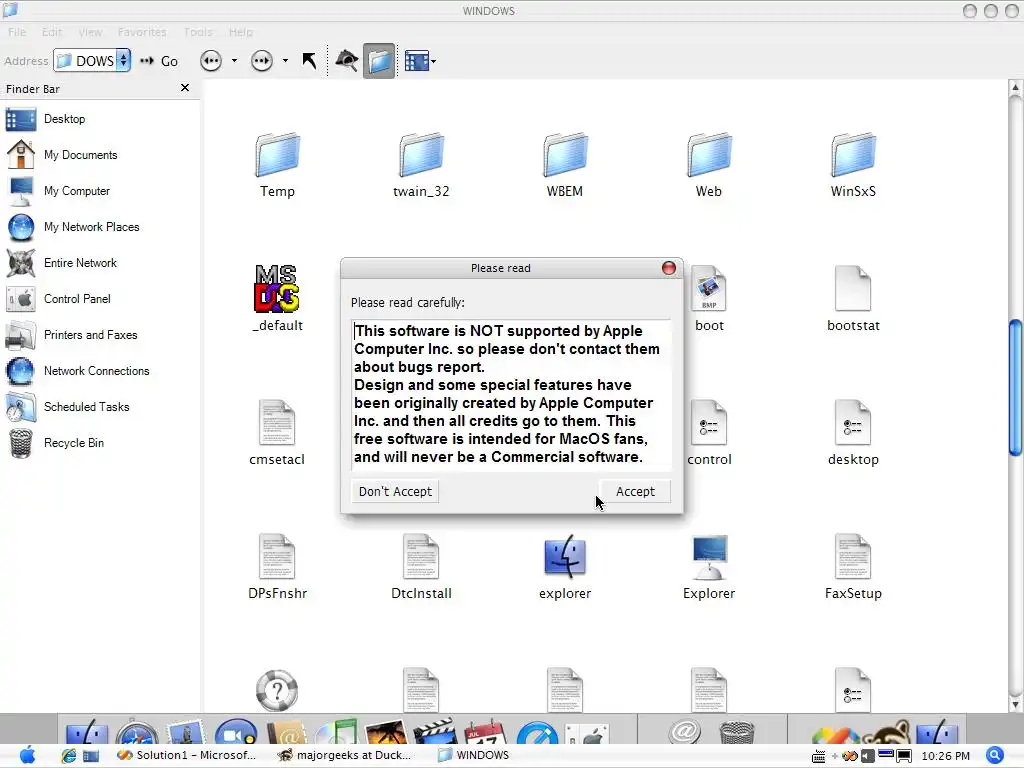Go up one folder level with the arrow icon
The width and height of the screenshot is (1024, 768).
click(x=309, y=61)
